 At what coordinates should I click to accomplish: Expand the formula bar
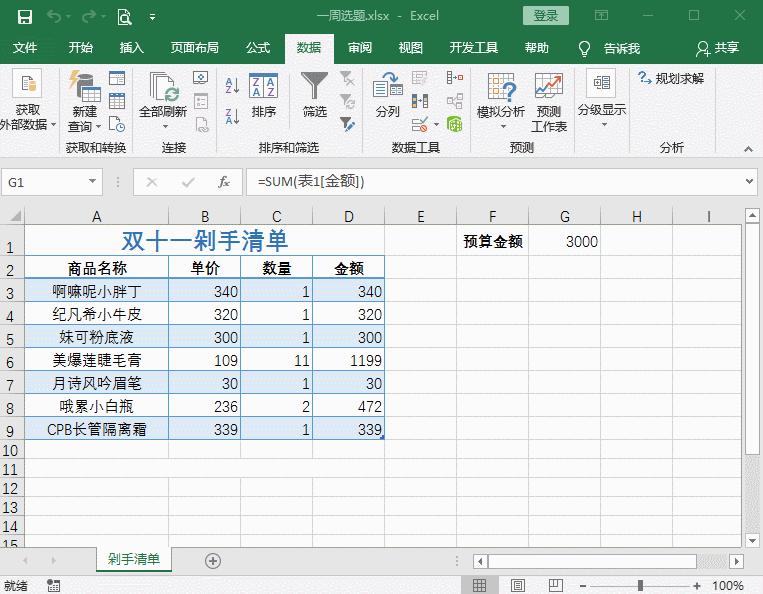coord(749,181)
